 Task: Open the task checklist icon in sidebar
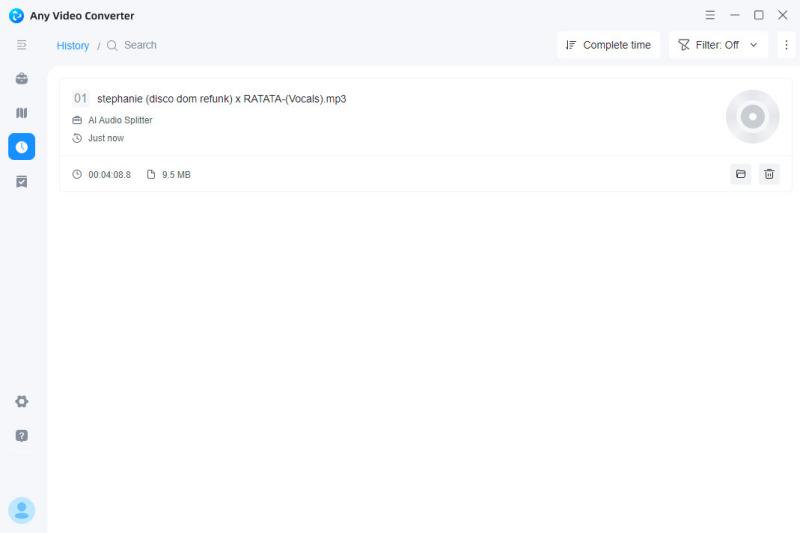click(x=22, y=181)
